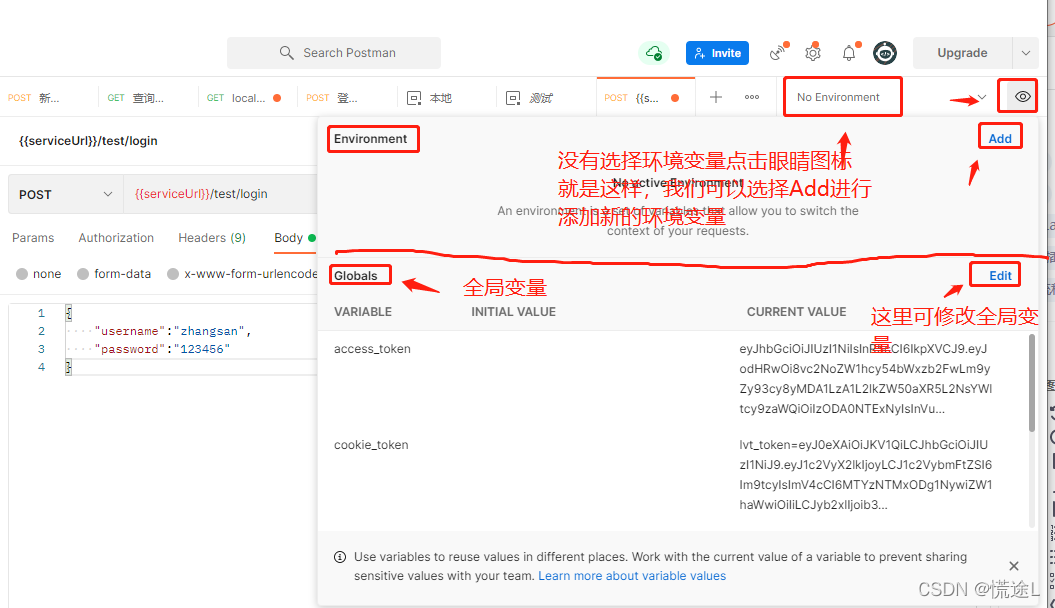This screenshot has width=1055, height=608.
Task: Open the POST 登... request tab
Action: [347, 98]
